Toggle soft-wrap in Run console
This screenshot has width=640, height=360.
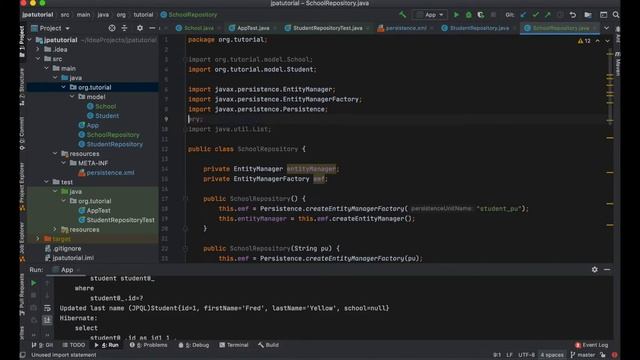tap(47, 308)
